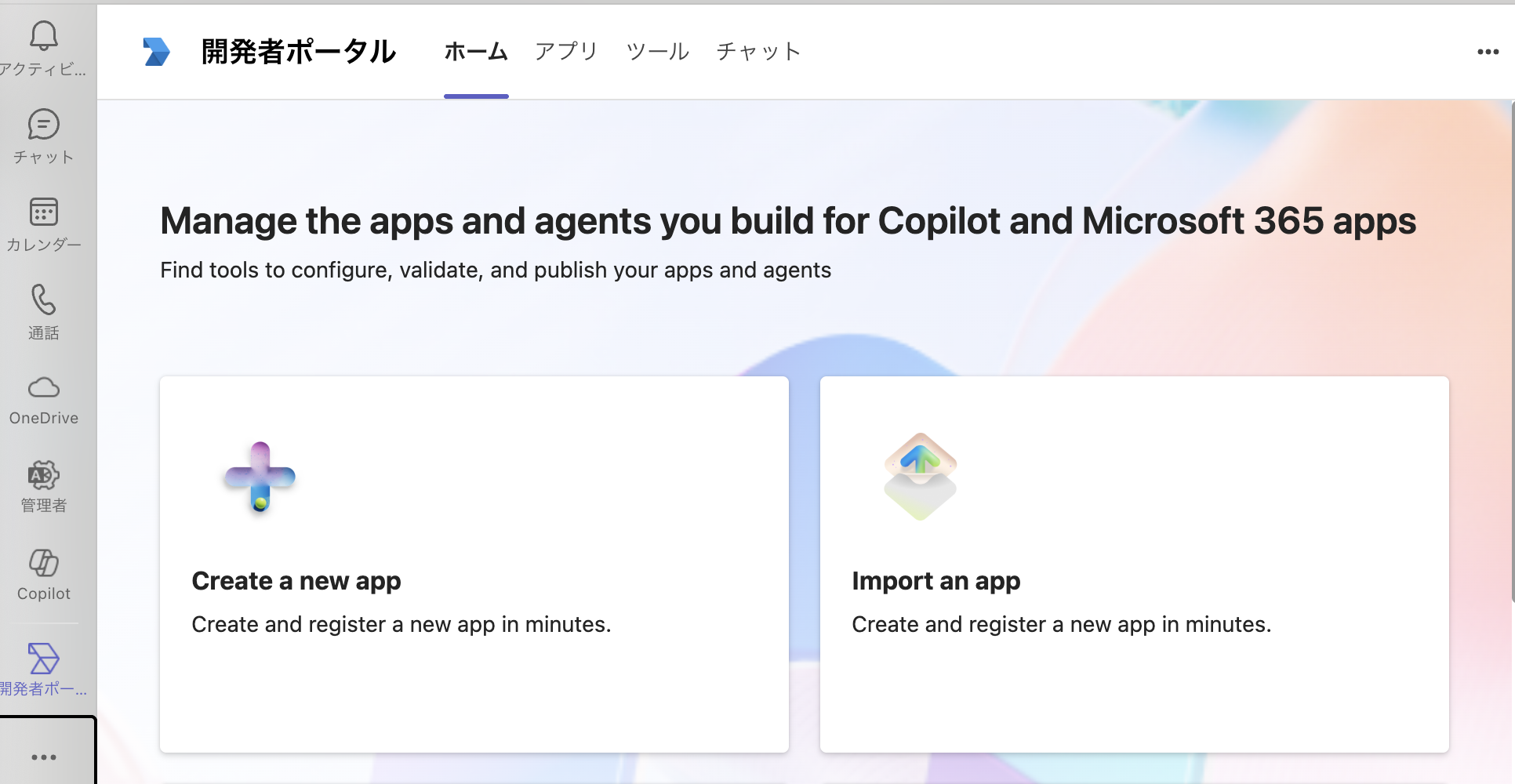
Task: Open the Admin (管理者) app icon
Action: [44, 476]
